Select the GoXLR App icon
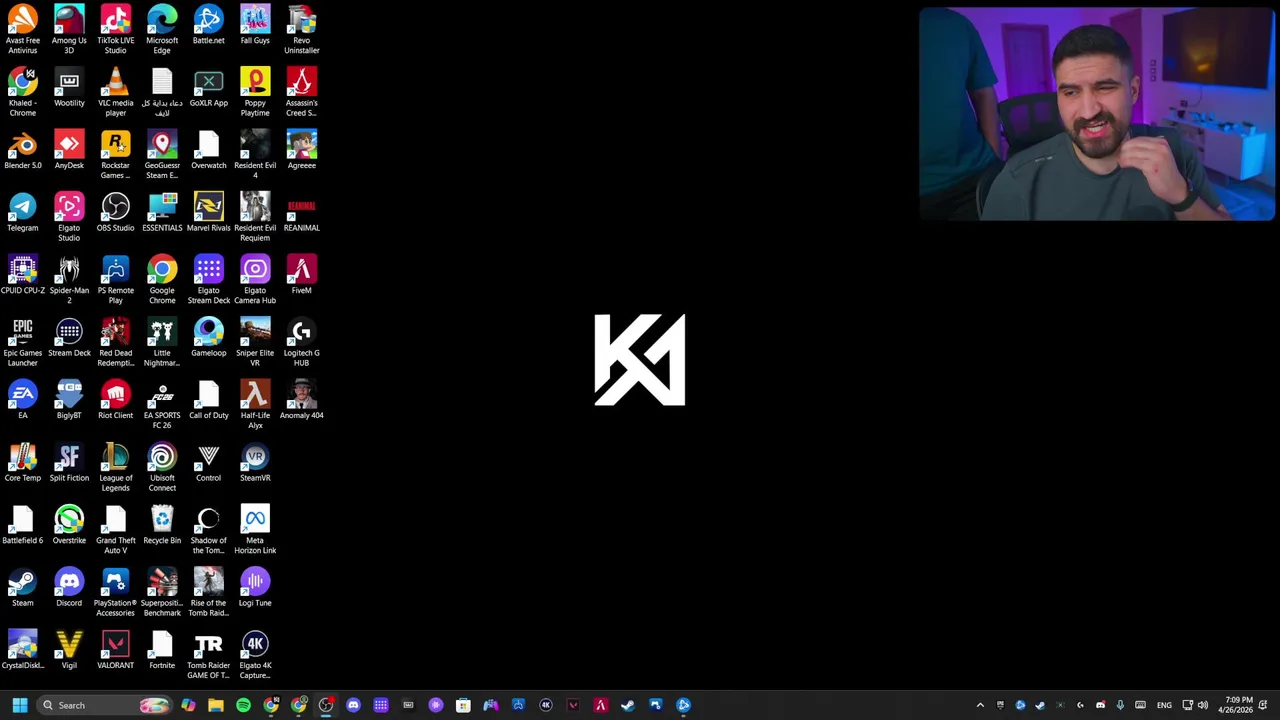The image size is (1280, 720). pos(208,88)
